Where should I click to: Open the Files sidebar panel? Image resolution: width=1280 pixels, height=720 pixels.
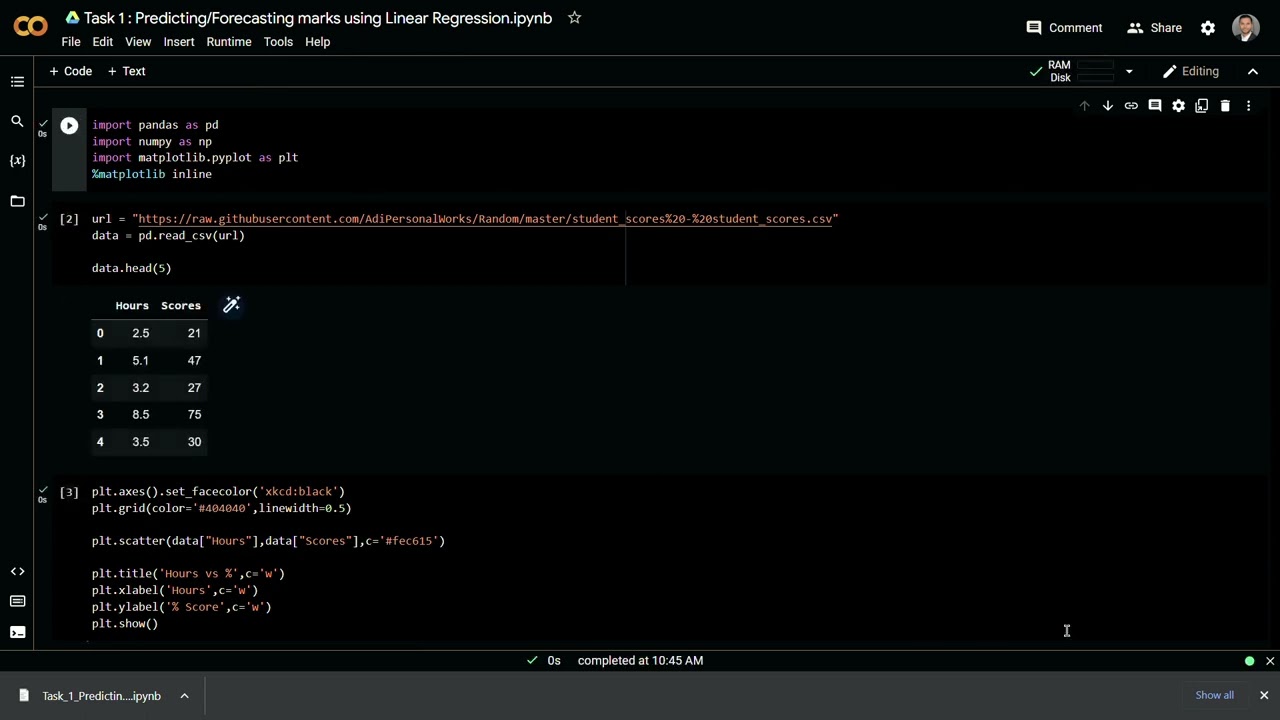[x=17, y=201]
